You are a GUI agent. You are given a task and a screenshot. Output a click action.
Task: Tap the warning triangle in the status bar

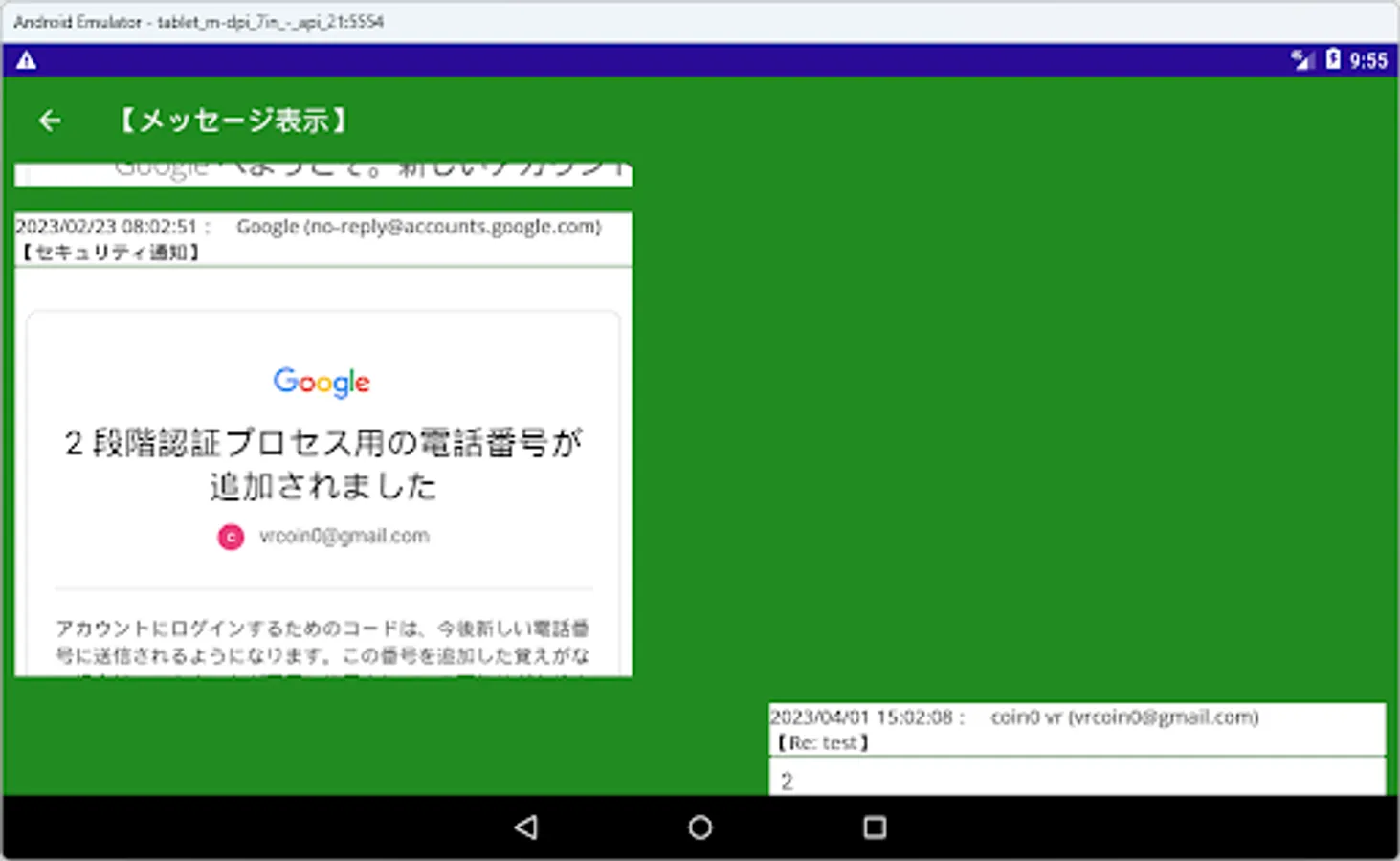coord(27,60)
